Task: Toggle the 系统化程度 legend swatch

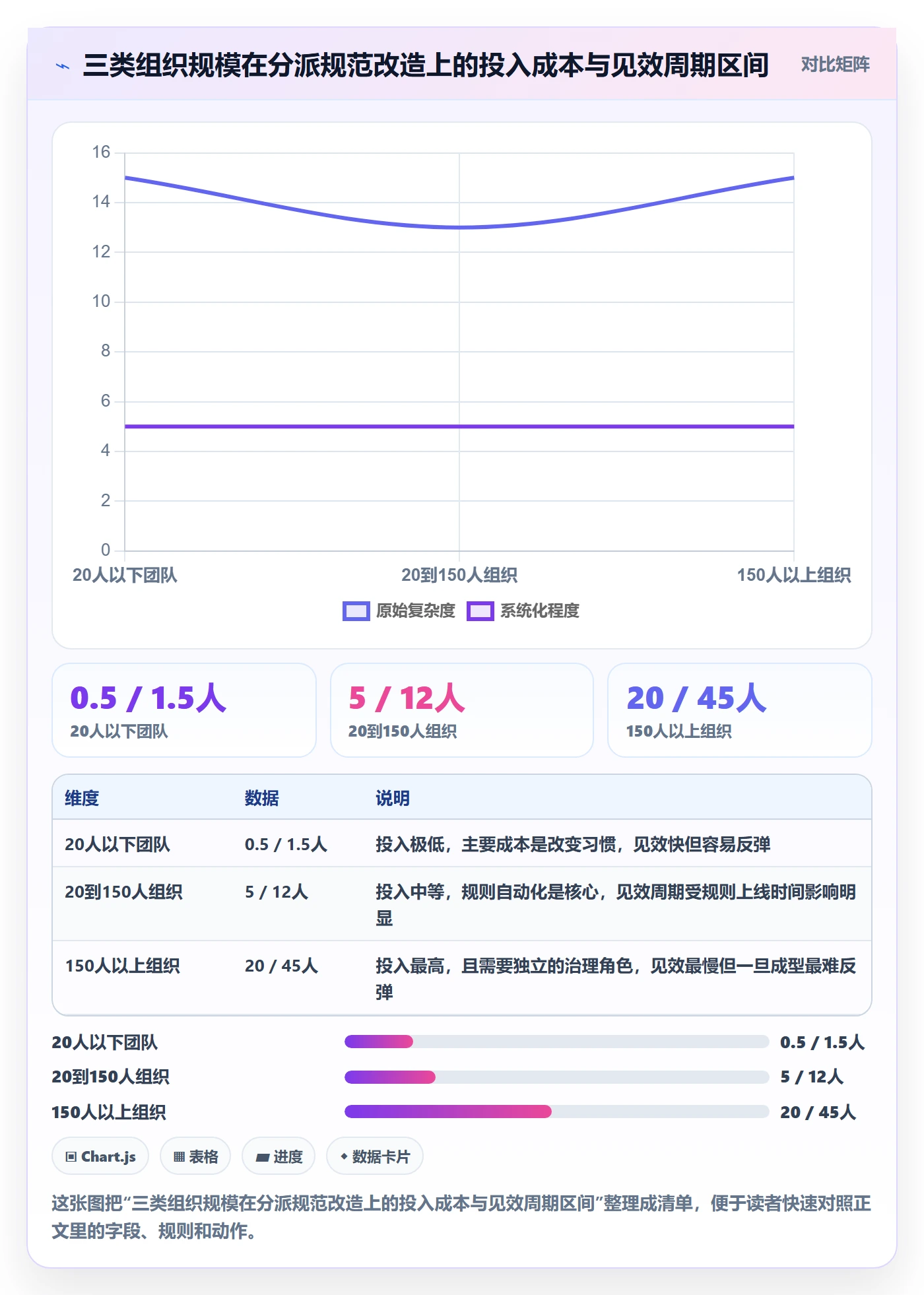Action: (x=480, y=611)
